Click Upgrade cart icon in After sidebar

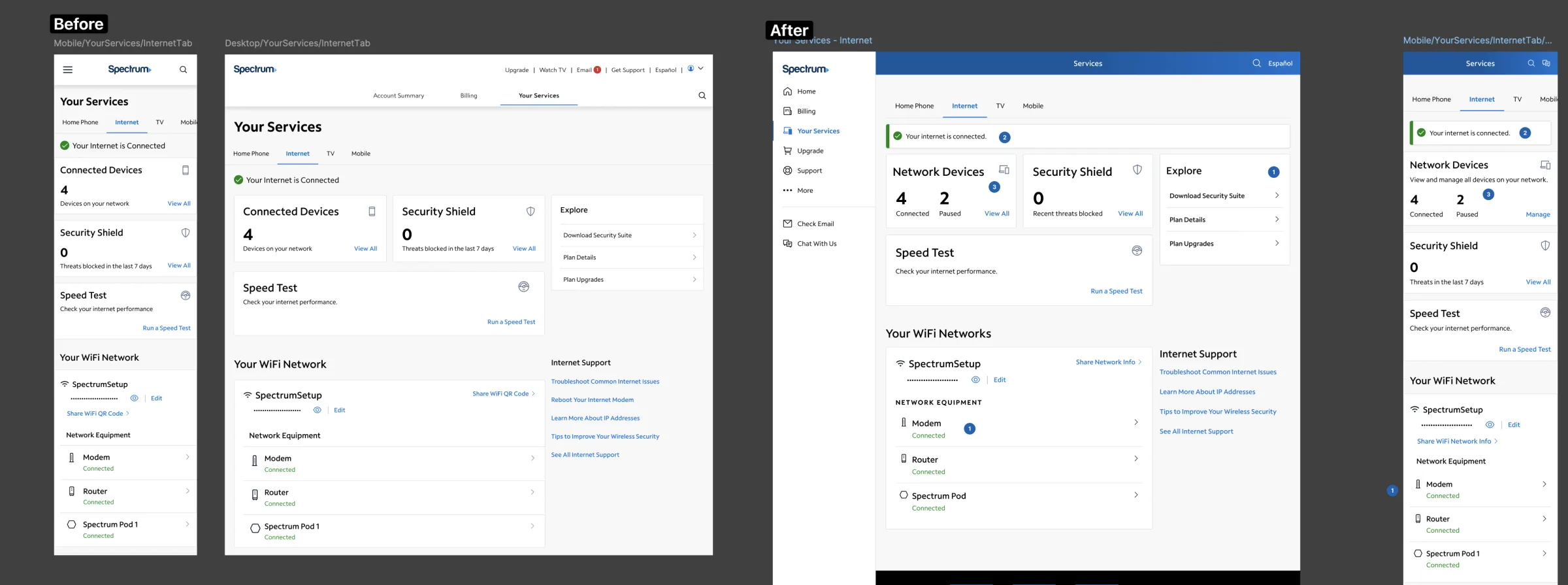(x=788, y=150)
